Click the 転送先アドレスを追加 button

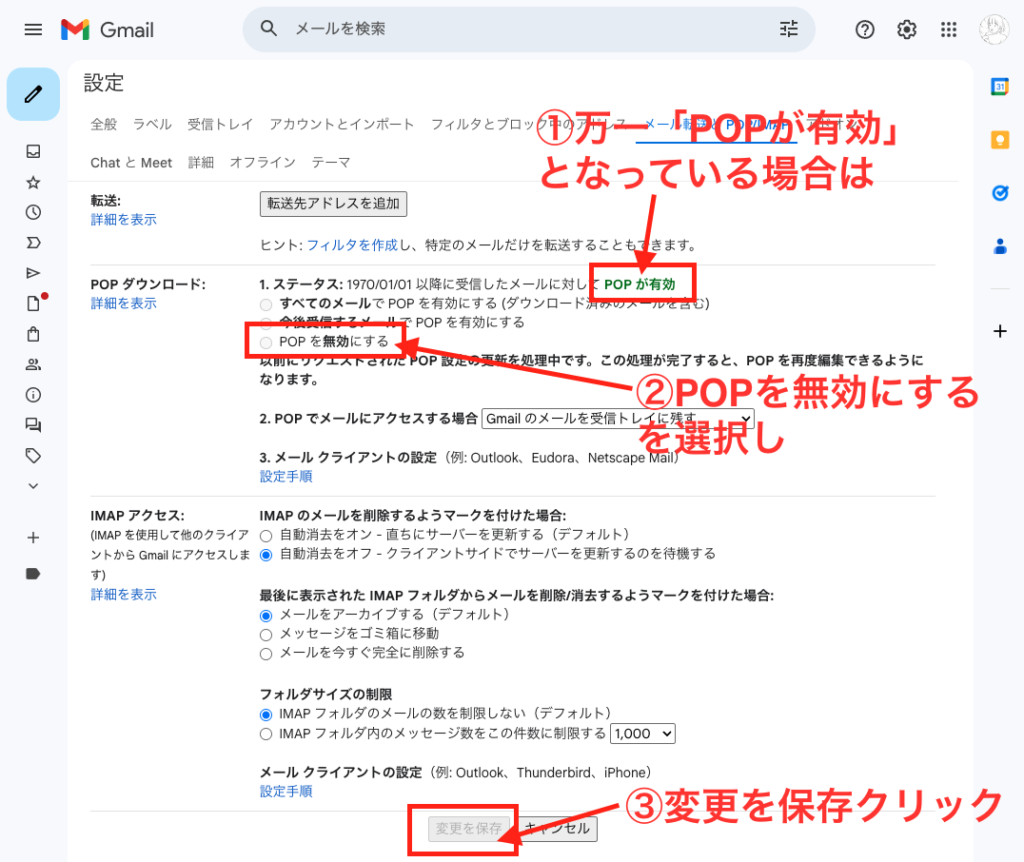[333, 204]
